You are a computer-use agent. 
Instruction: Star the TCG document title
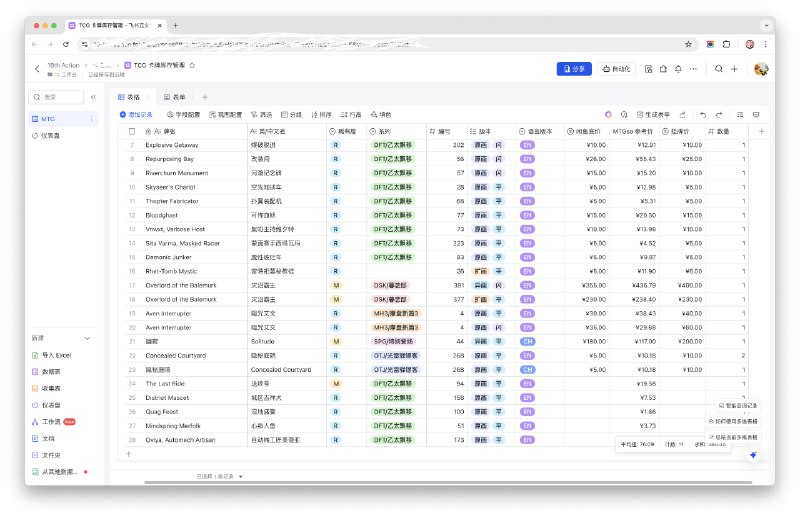point(192,65)
